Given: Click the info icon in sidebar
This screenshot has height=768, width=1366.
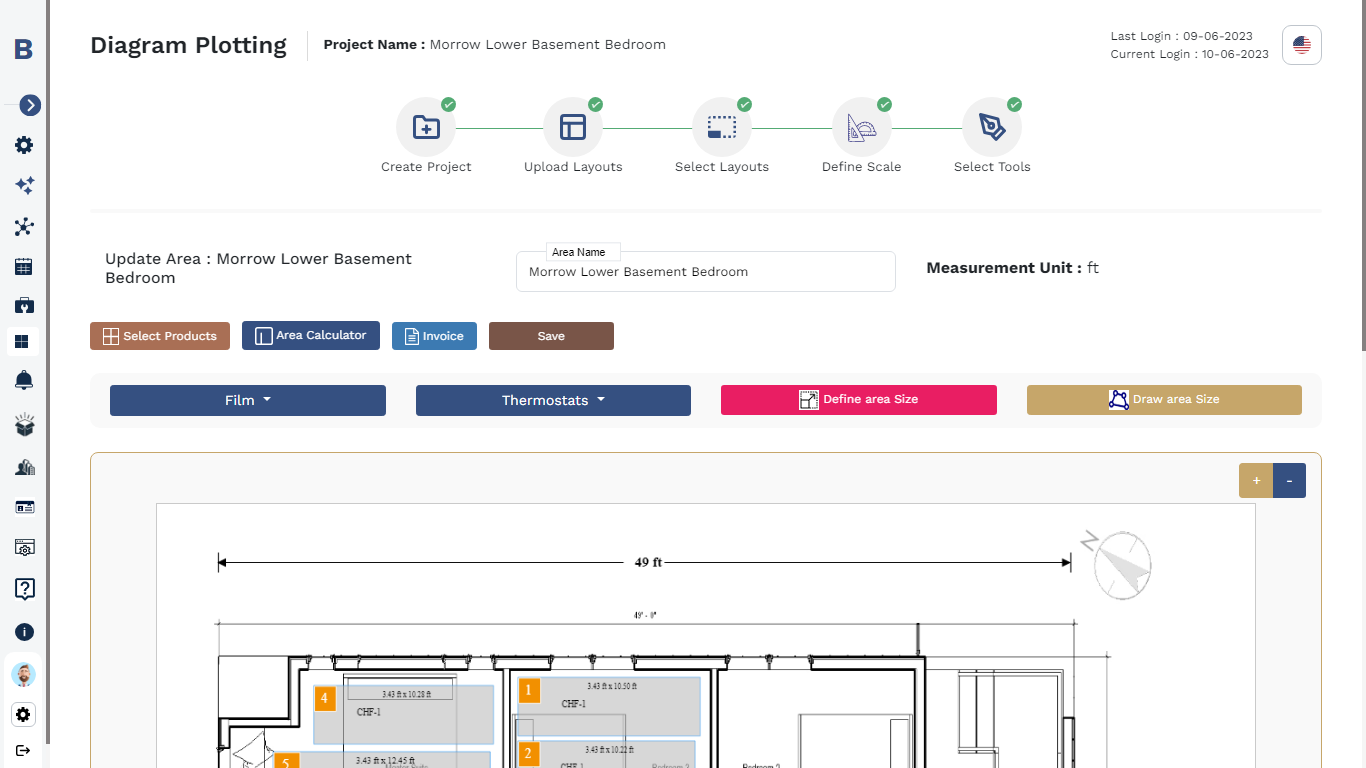Looking at the screenshot, I should point(24,632).
